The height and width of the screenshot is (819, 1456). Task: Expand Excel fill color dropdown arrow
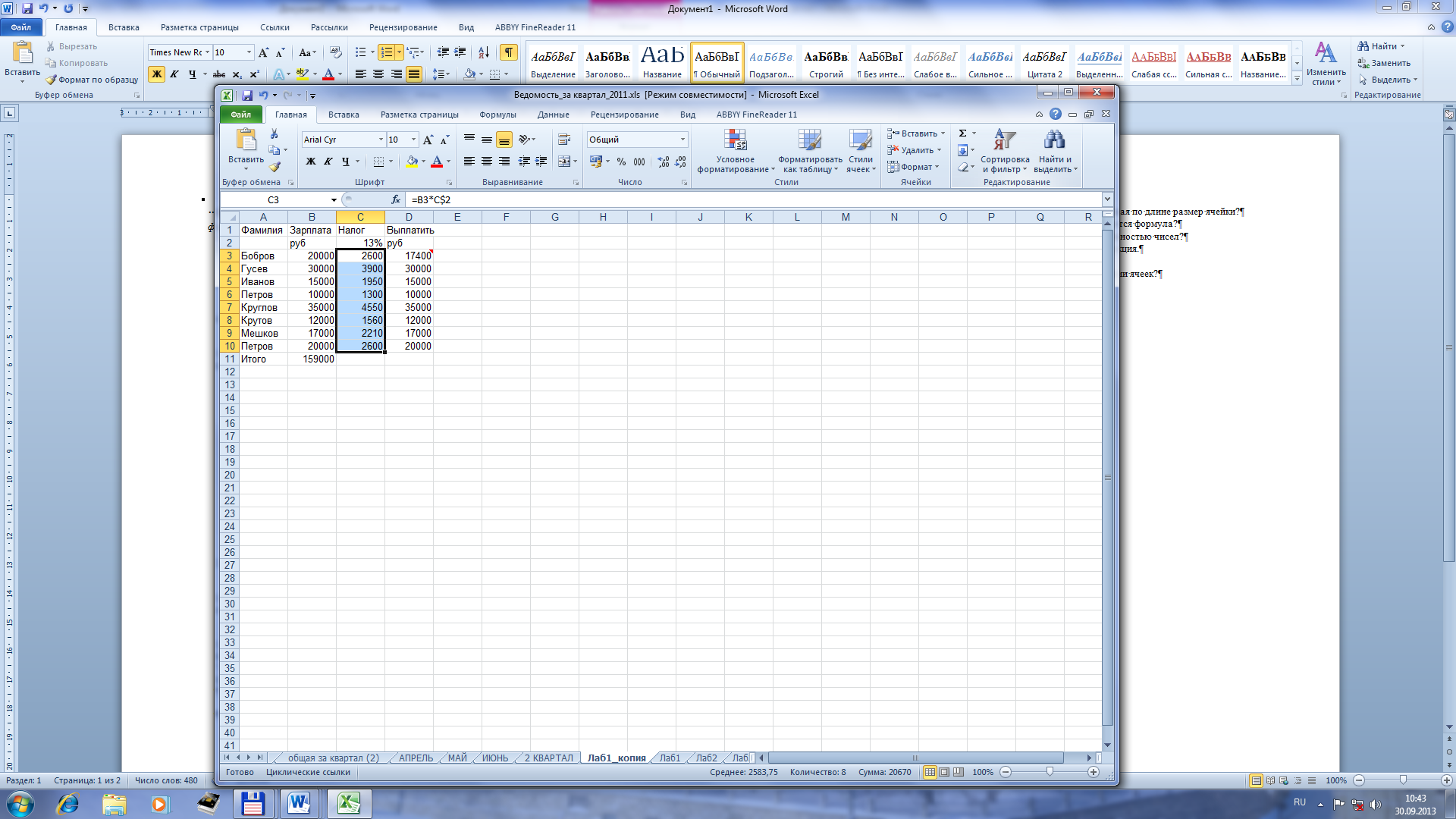coord(424,162)
